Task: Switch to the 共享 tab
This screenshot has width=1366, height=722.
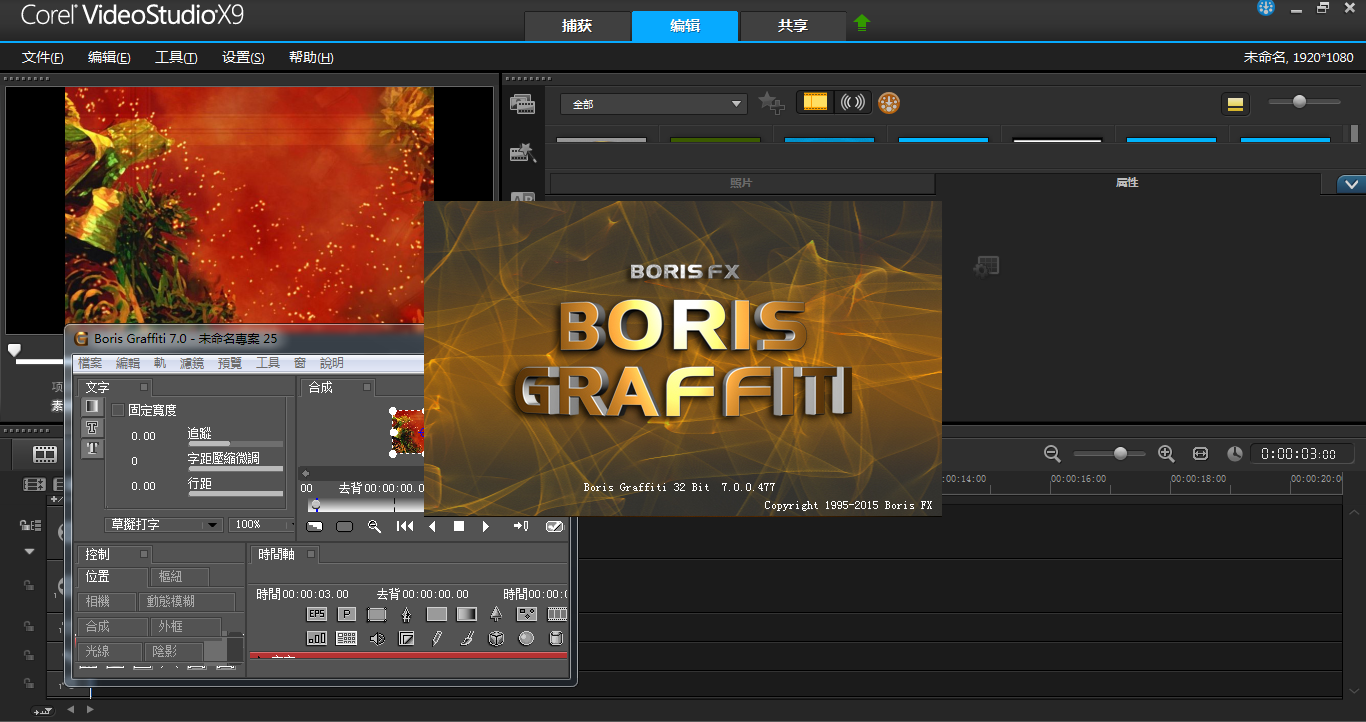Action: (x=792, y=26)
